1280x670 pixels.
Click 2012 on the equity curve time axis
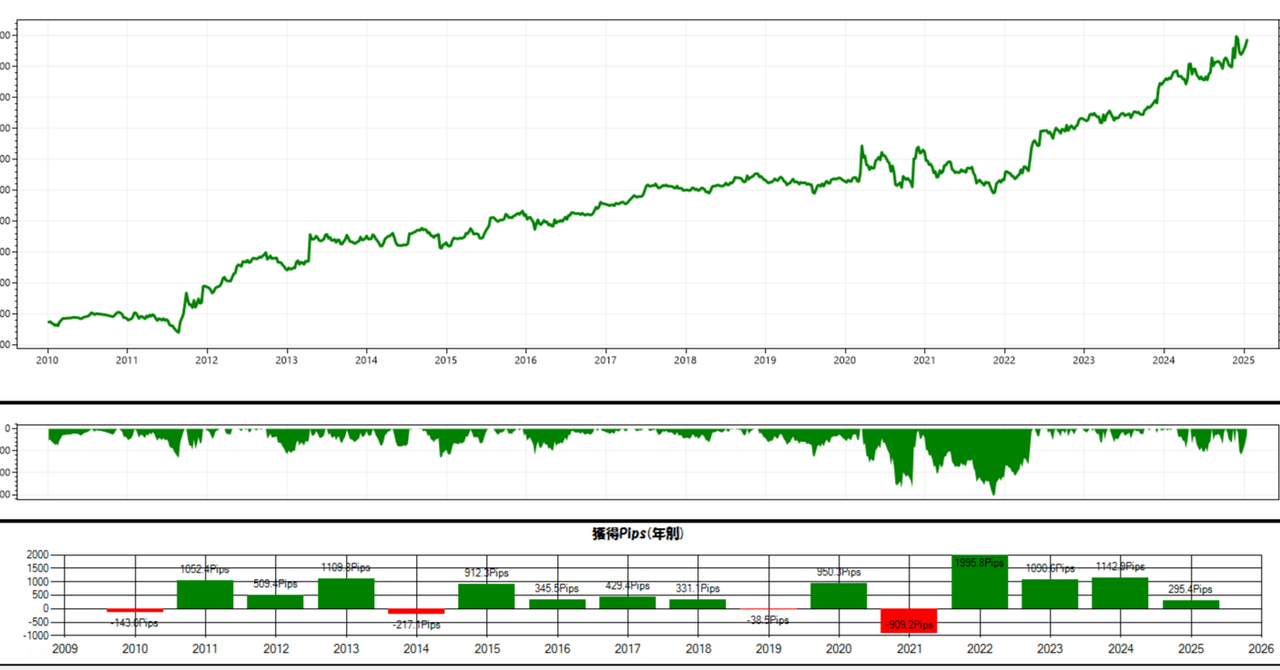point(206,360)
